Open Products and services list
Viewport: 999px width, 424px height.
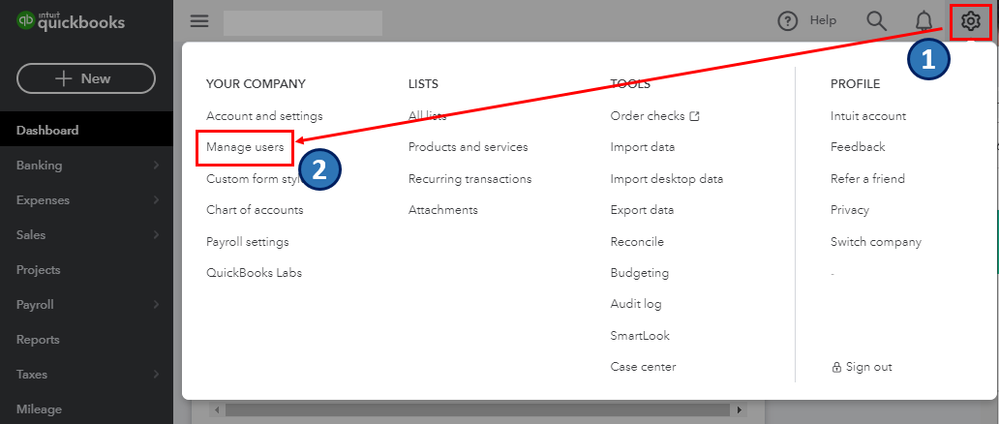[468, 147]
